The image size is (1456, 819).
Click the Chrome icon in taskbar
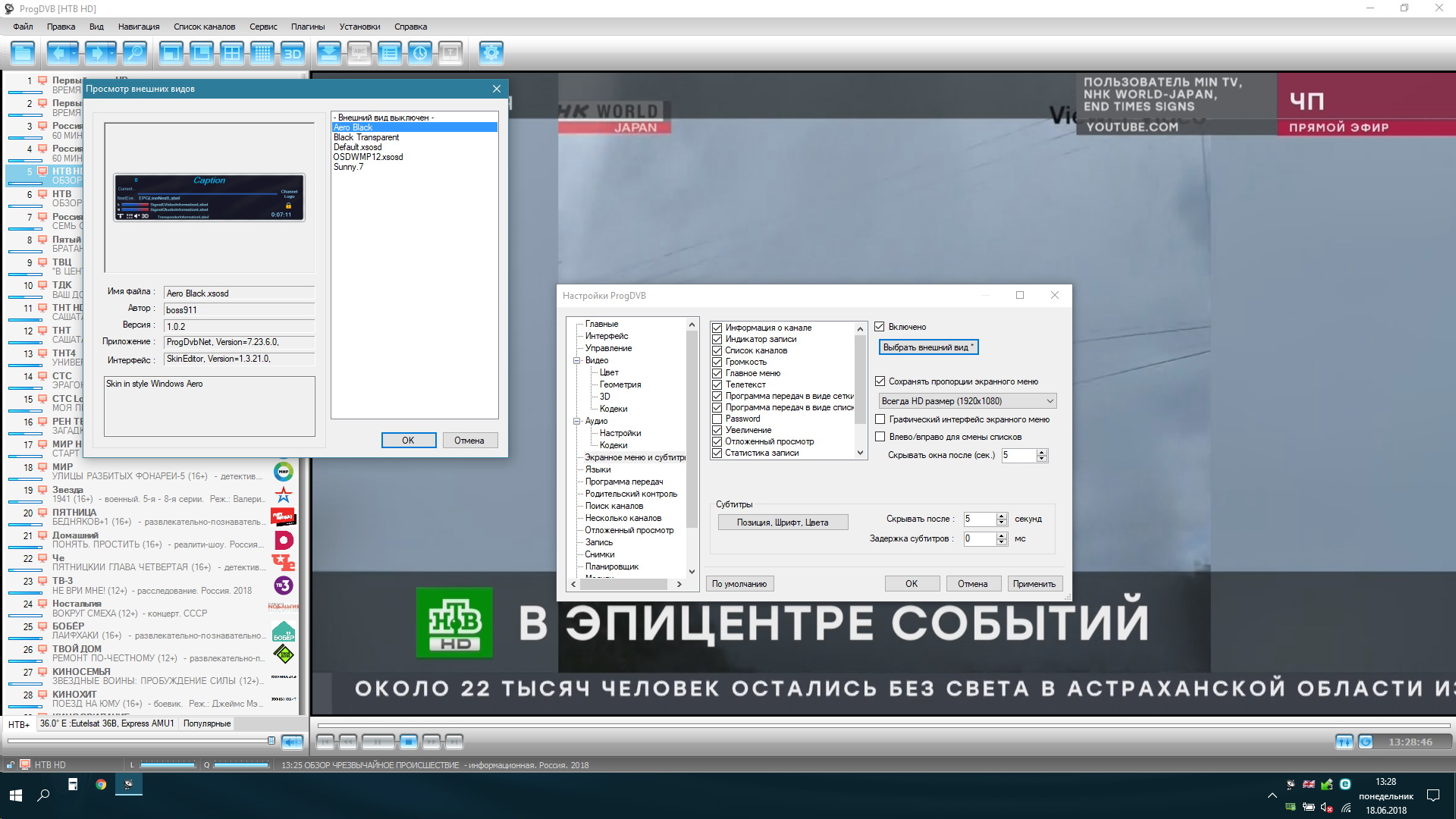pyautogui.click(x=101, y=785)
